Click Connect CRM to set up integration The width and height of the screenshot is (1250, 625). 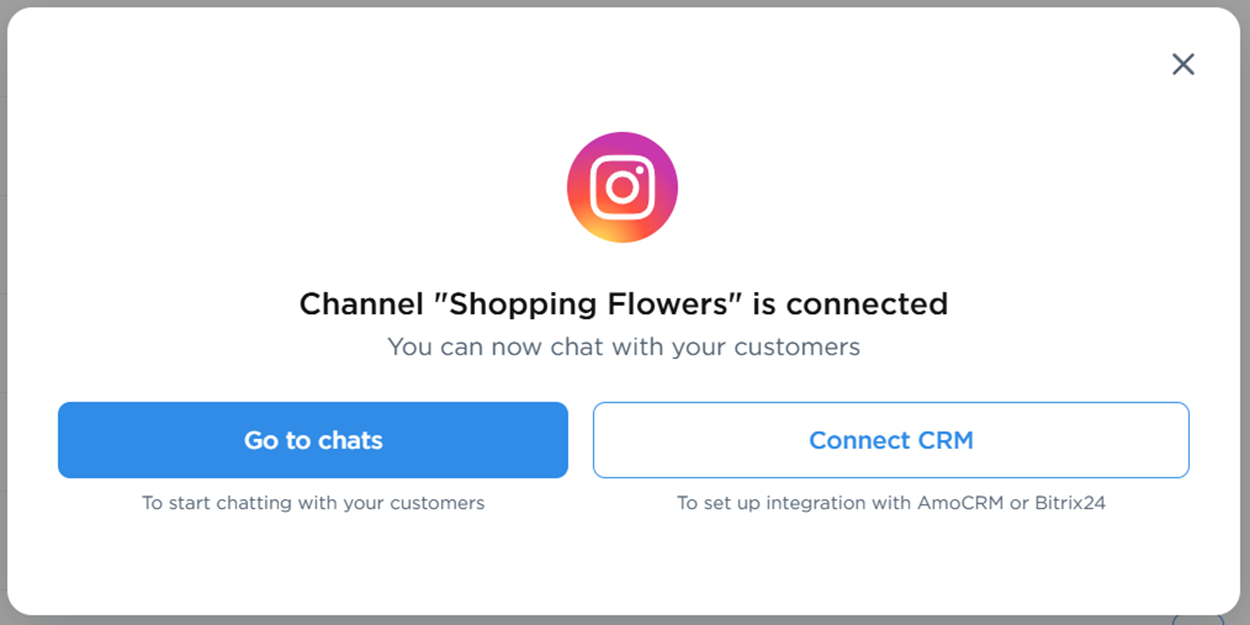point(891,440)
